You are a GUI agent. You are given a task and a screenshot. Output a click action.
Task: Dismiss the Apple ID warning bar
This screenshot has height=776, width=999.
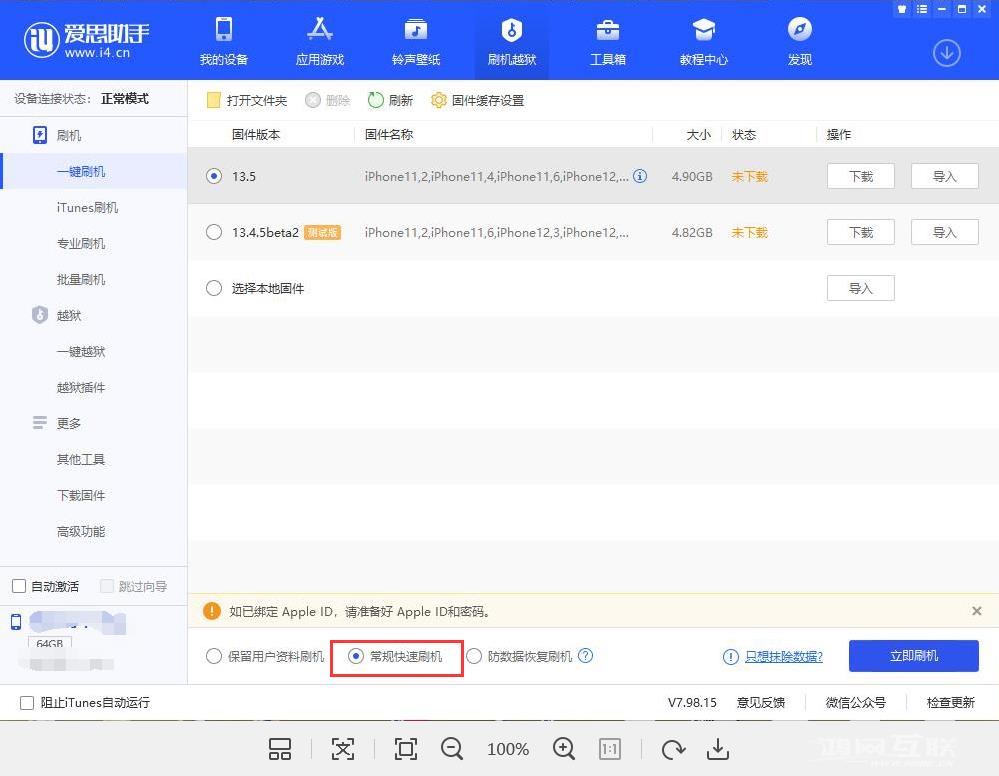(976, 611)
